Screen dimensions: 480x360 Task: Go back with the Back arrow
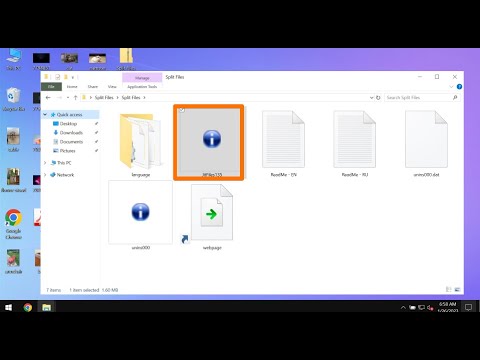point(48,98)
